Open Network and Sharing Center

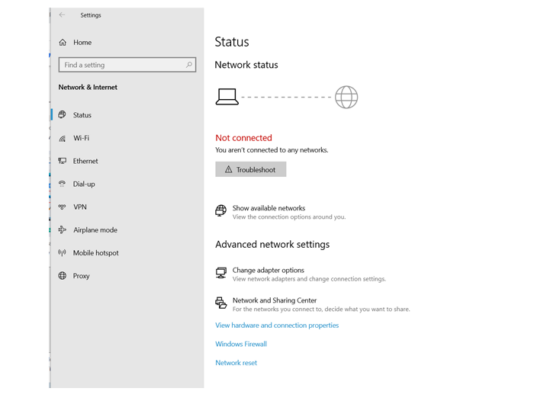274,300
